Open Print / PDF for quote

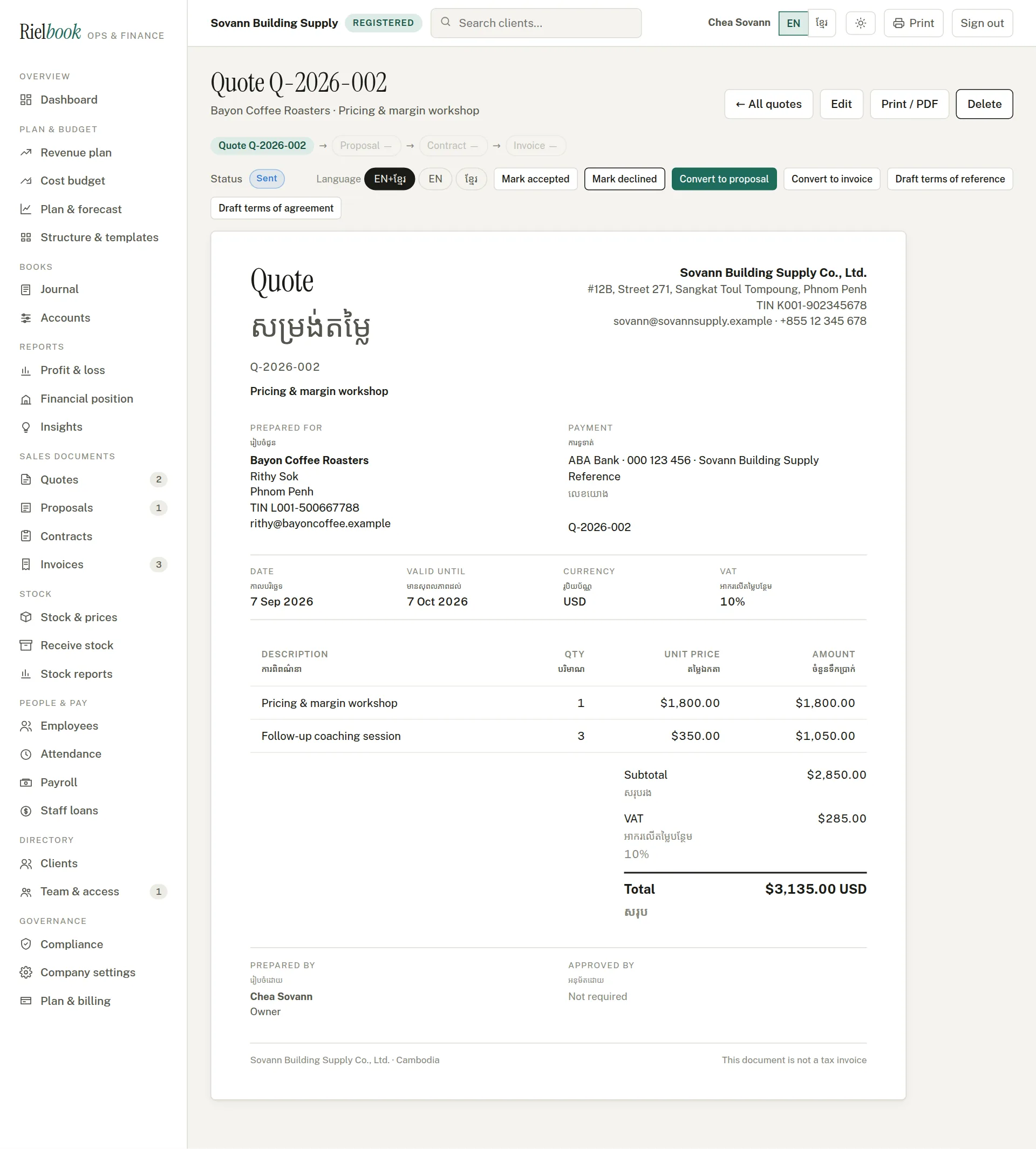click(909, 104)
